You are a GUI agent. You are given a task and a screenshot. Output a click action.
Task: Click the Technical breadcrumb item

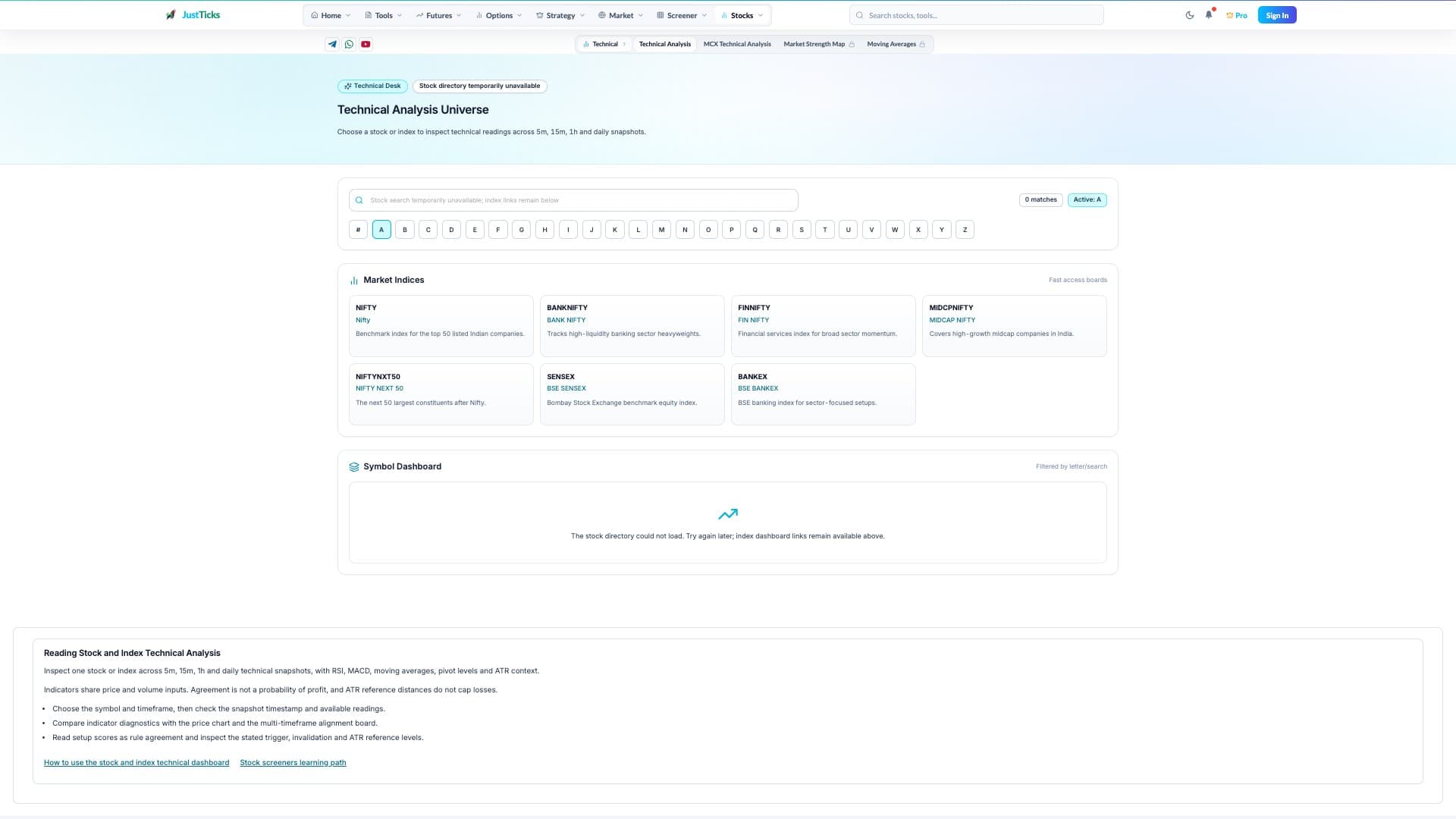[x=604, y=44]
